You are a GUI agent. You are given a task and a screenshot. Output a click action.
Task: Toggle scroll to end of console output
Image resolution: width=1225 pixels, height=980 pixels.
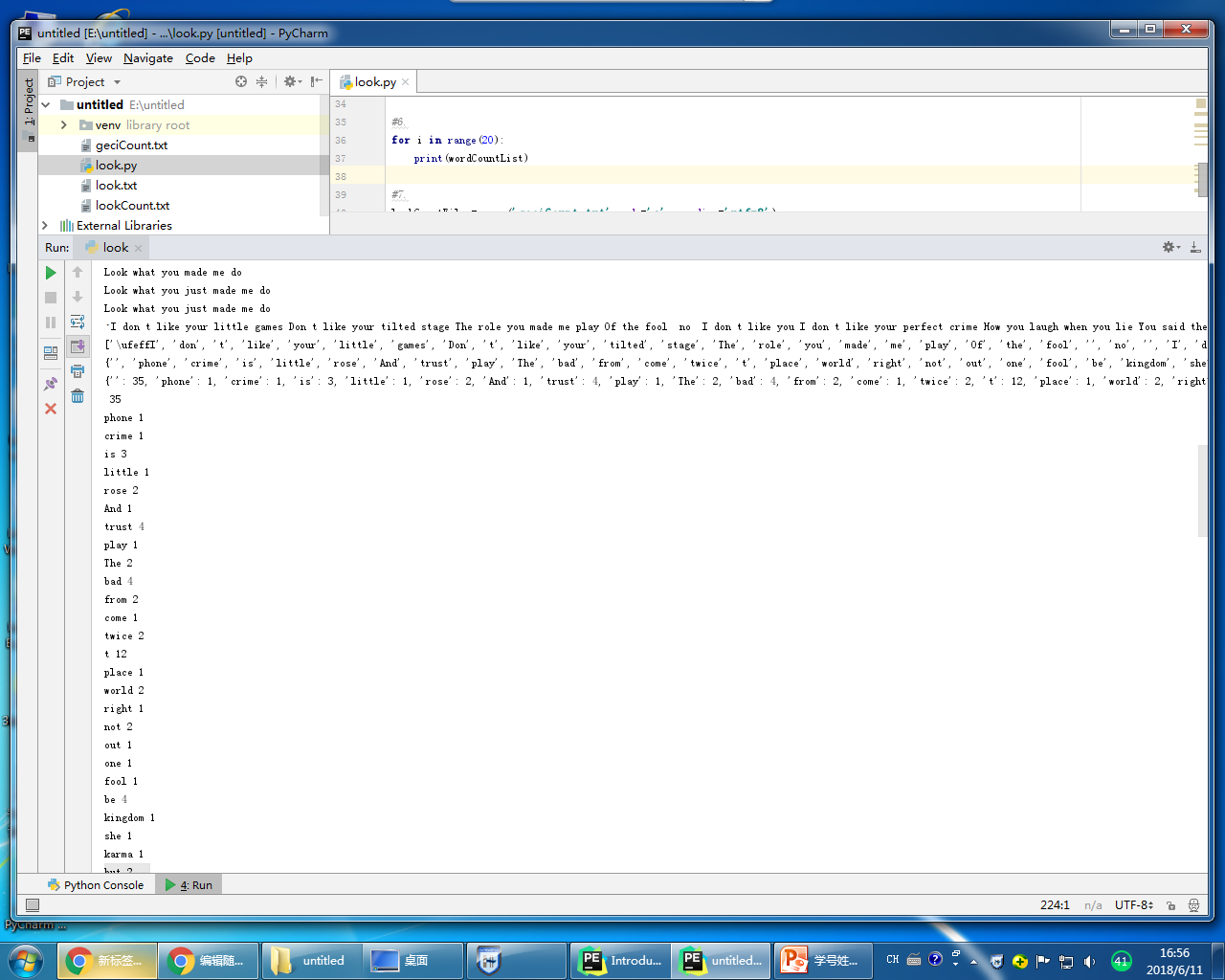pos(78,346)
